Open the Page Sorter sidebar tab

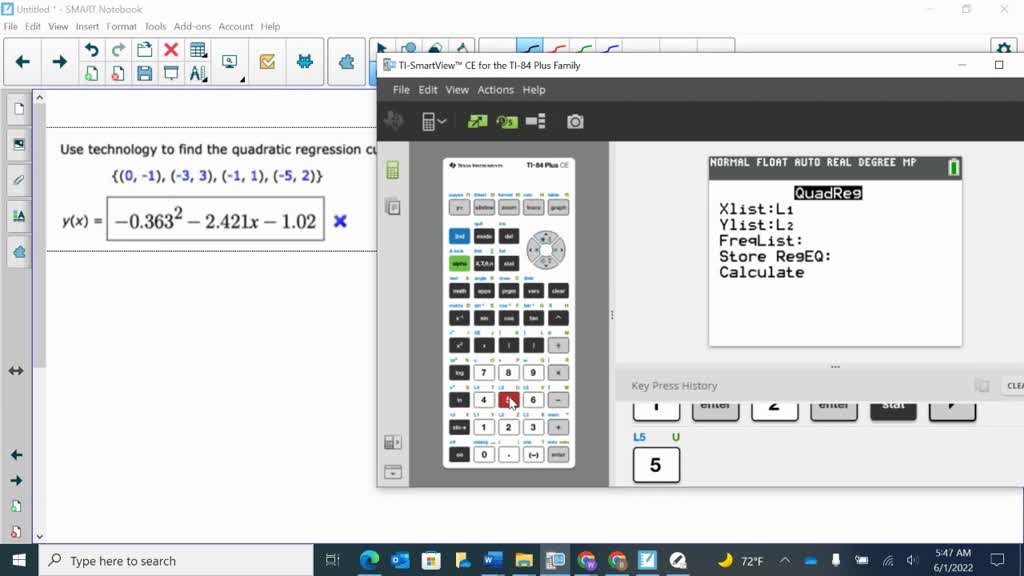(18, 108)
